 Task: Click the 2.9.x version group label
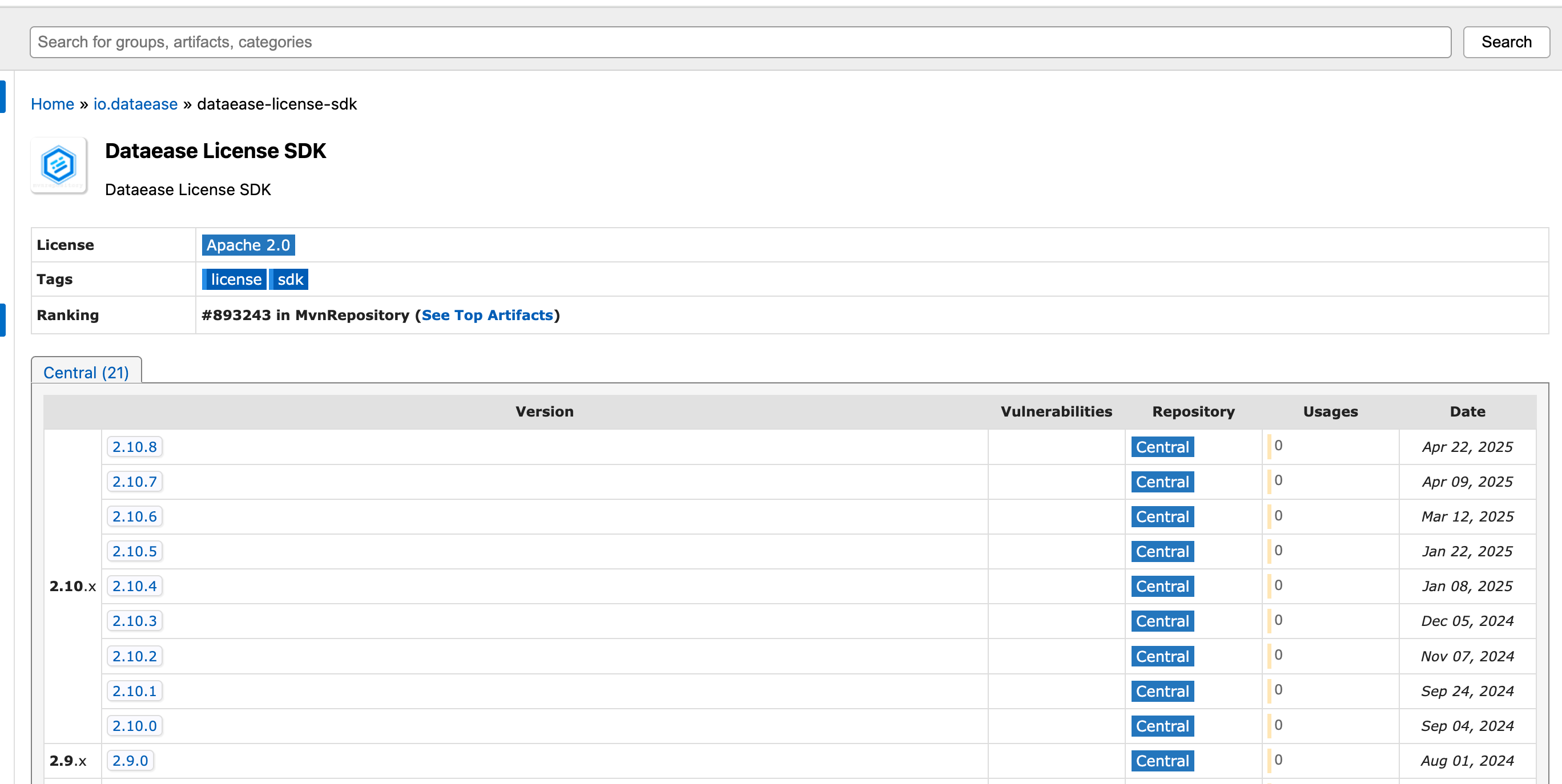pos(68,761)
